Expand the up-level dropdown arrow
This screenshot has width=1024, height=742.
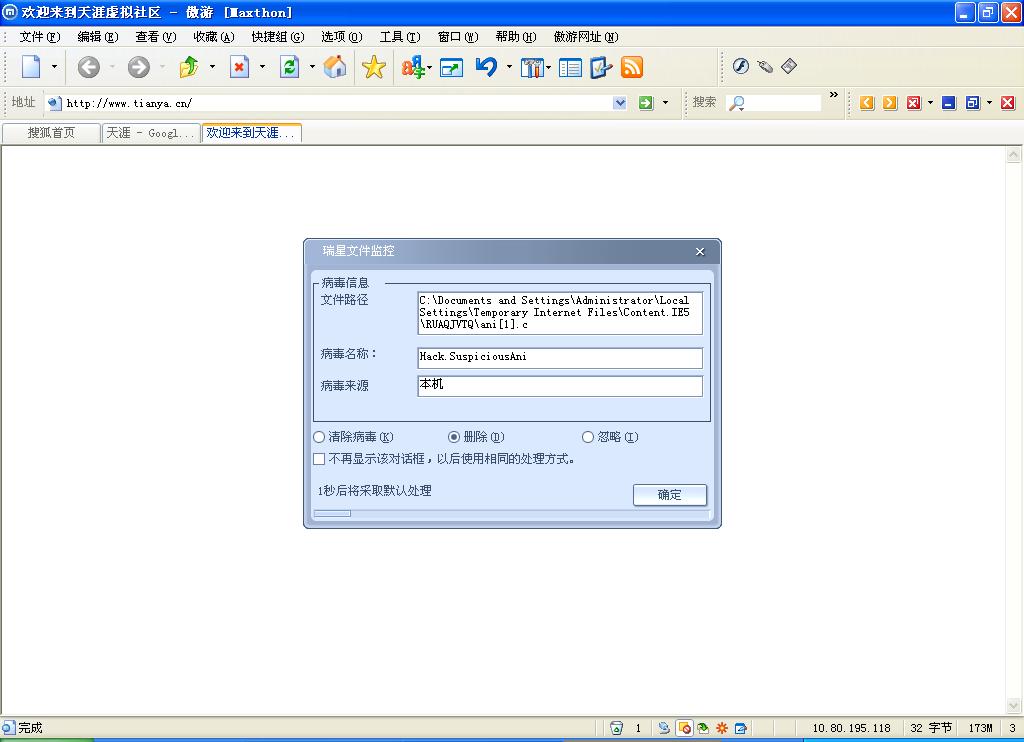click(212, 67)
